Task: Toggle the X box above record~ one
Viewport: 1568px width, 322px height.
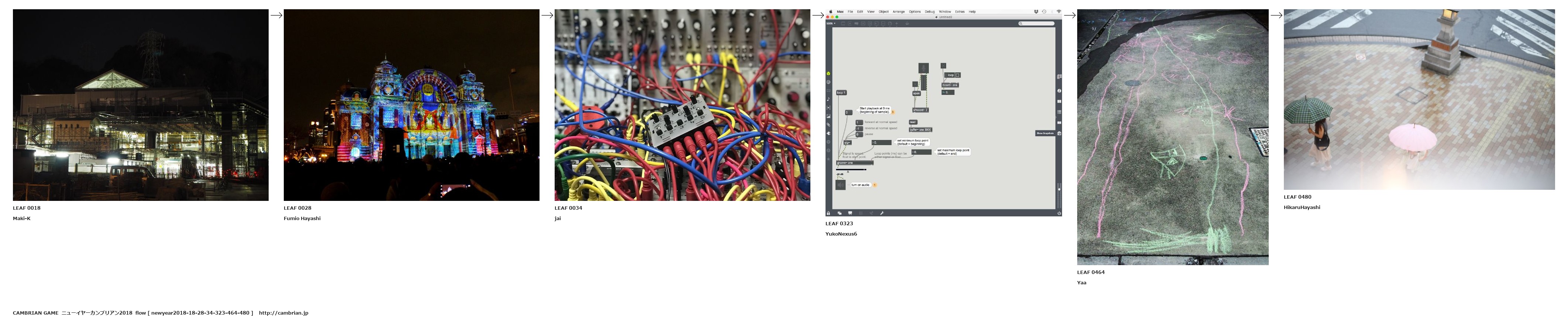Action: (x=943, y=66)
